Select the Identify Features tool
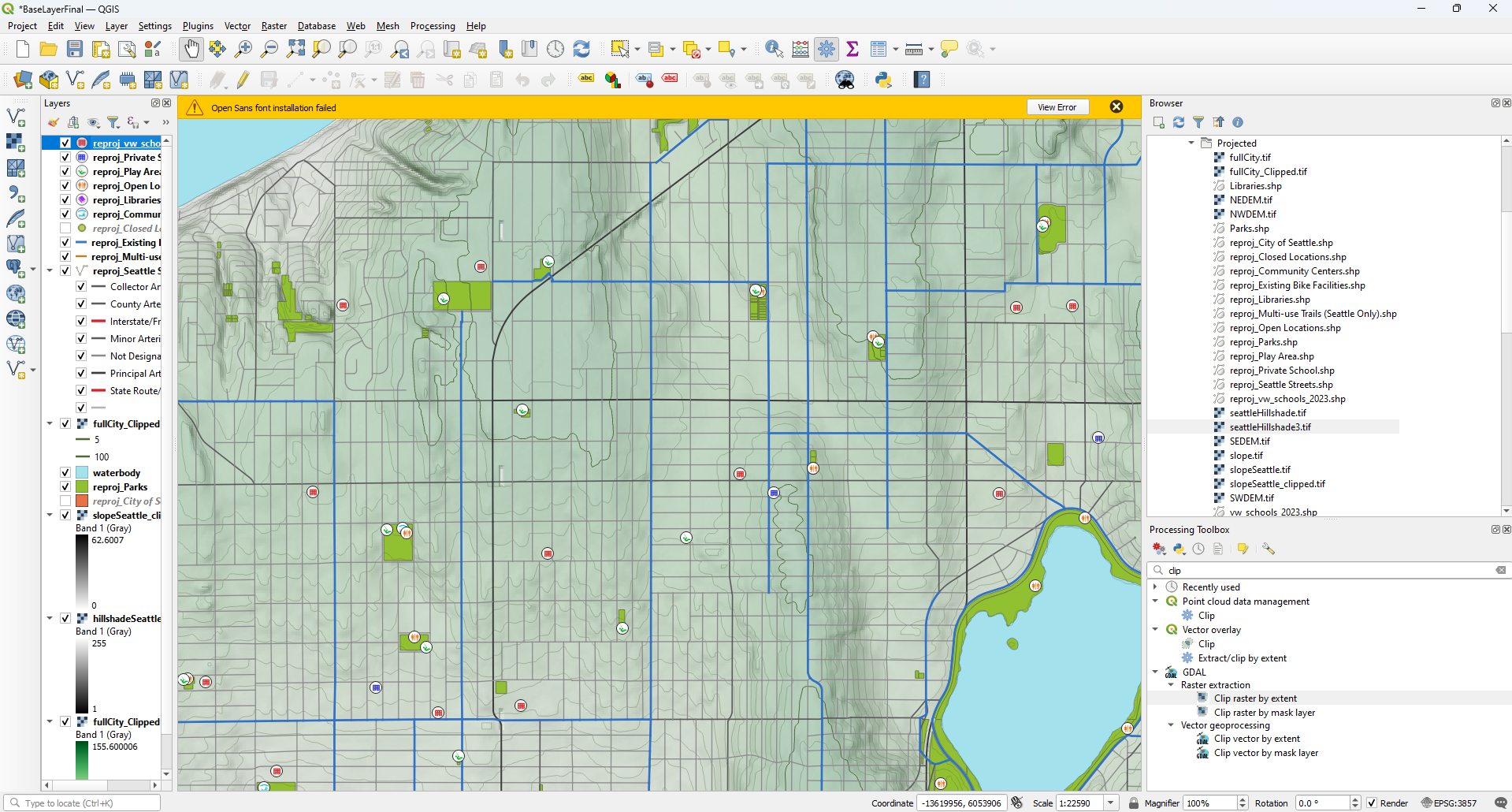The height and width of the screenshot is (812, 1512). (774, 50)
